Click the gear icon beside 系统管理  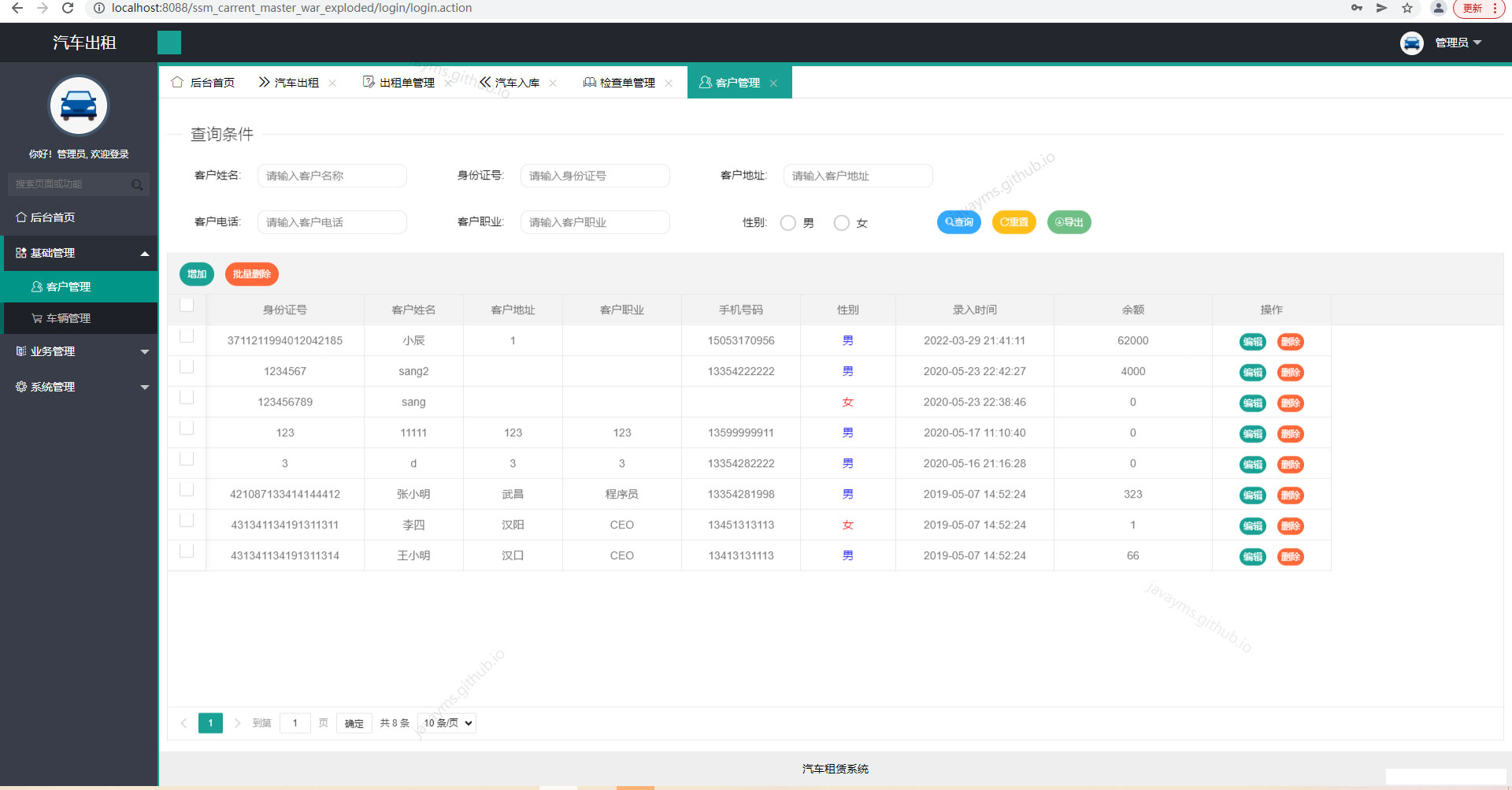(x=20, y=387)
